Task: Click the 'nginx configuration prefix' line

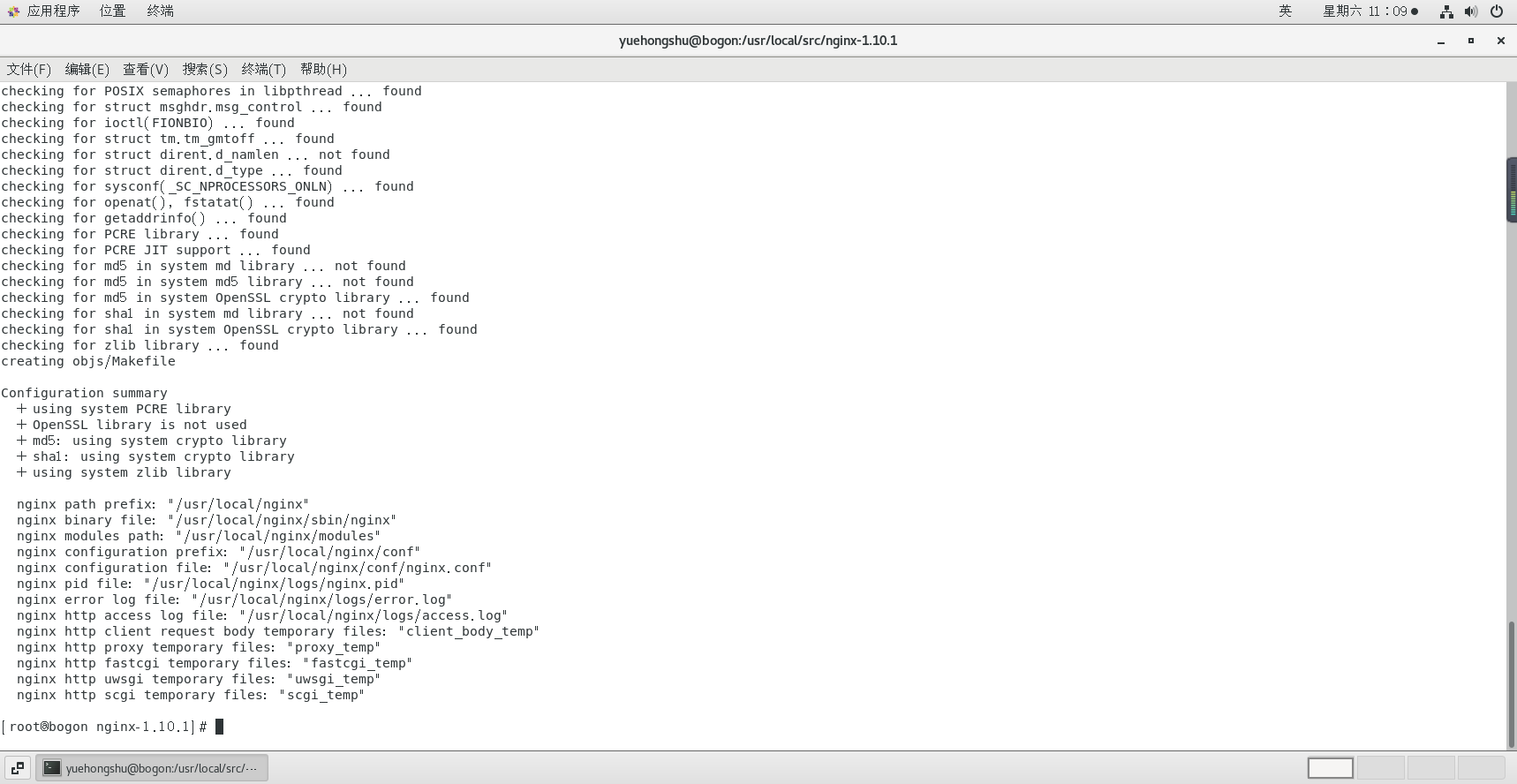Action: tap(218, 552)
